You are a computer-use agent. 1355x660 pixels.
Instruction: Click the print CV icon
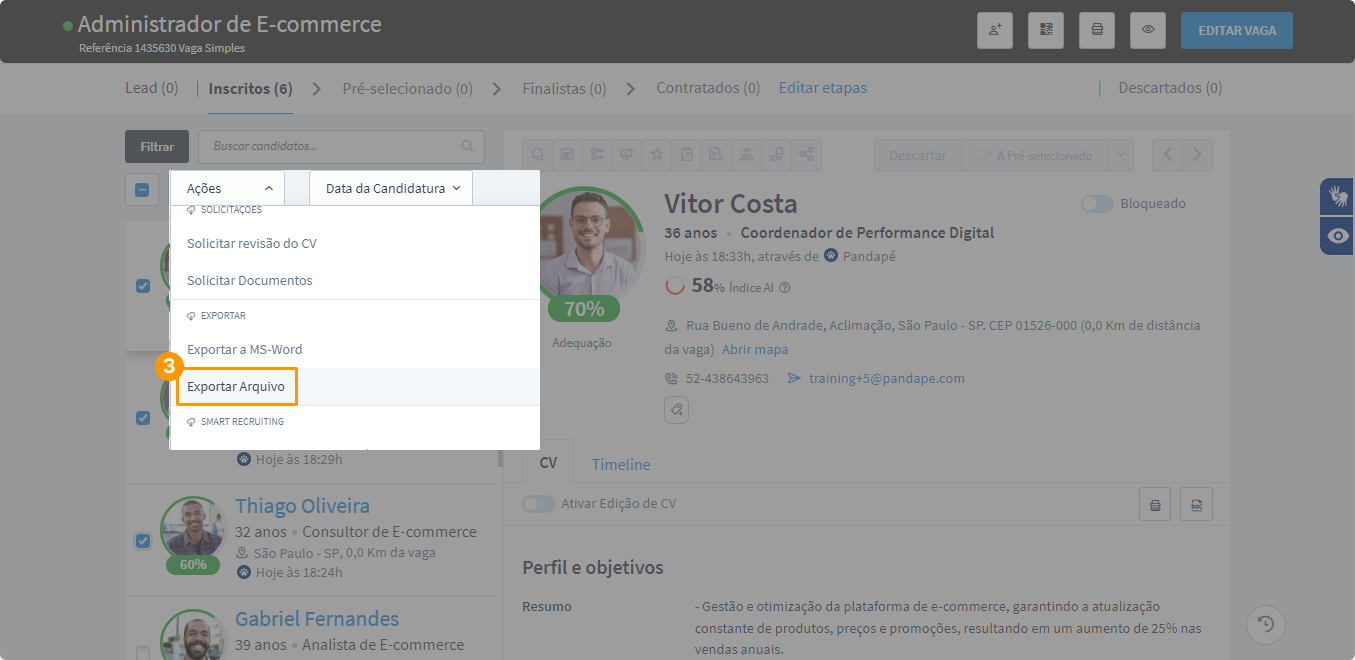click(x=1155, y=505)
